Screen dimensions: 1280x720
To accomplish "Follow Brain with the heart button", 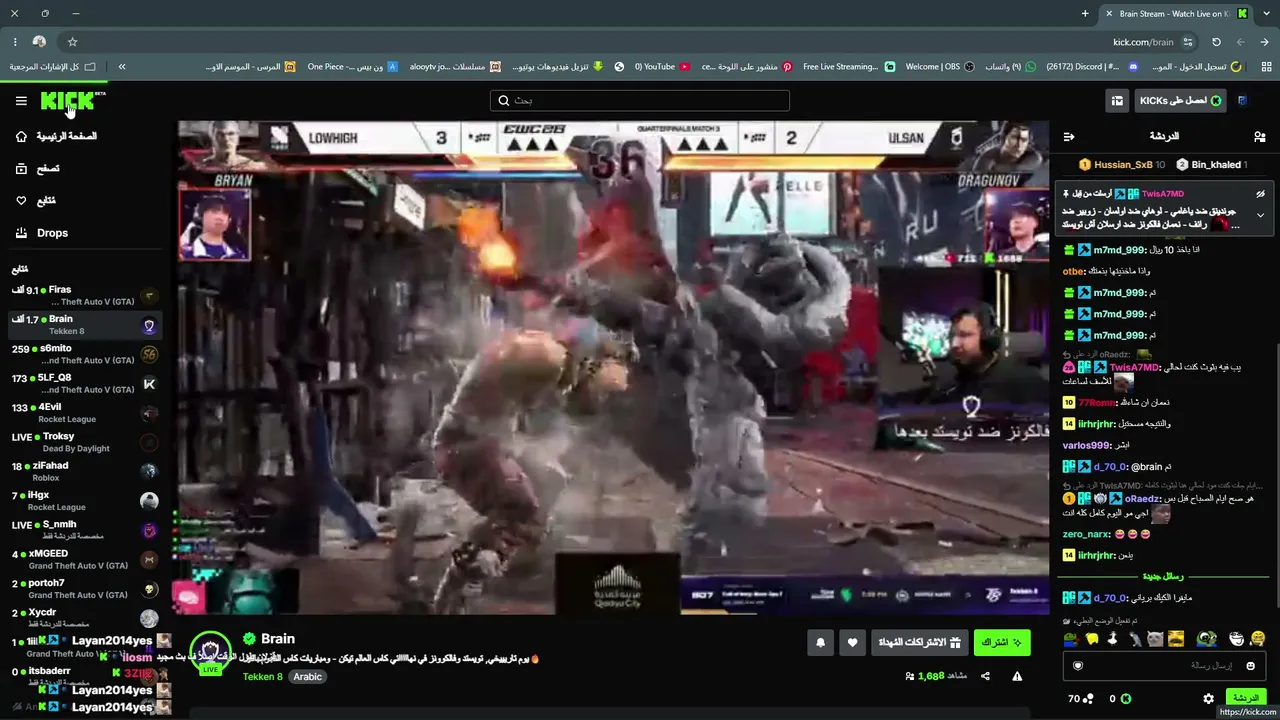I will pos(852,643).
